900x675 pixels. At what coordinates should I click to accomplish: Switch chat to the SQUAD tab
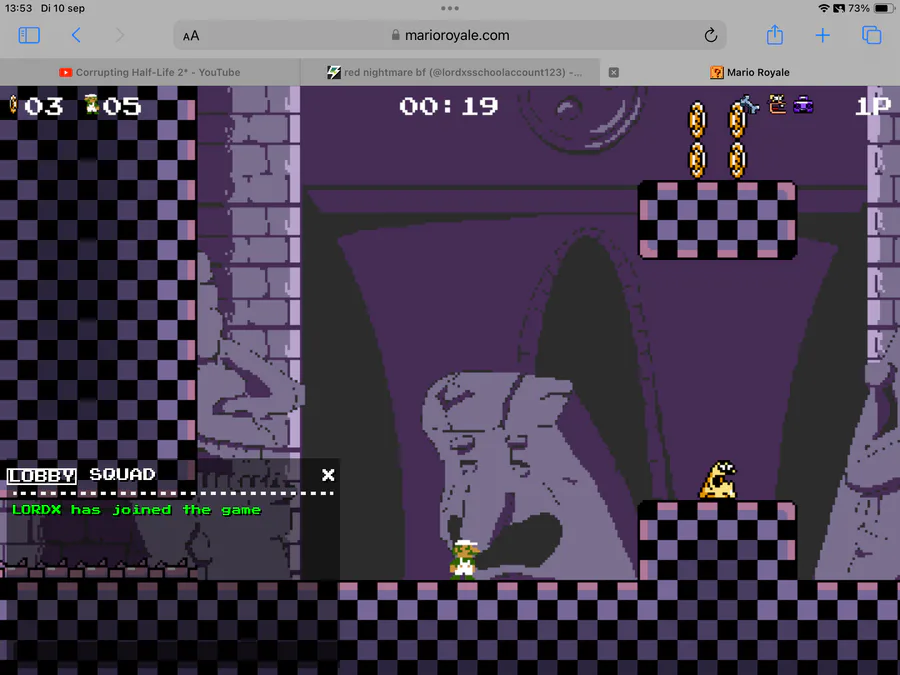[x=122, y=475]
